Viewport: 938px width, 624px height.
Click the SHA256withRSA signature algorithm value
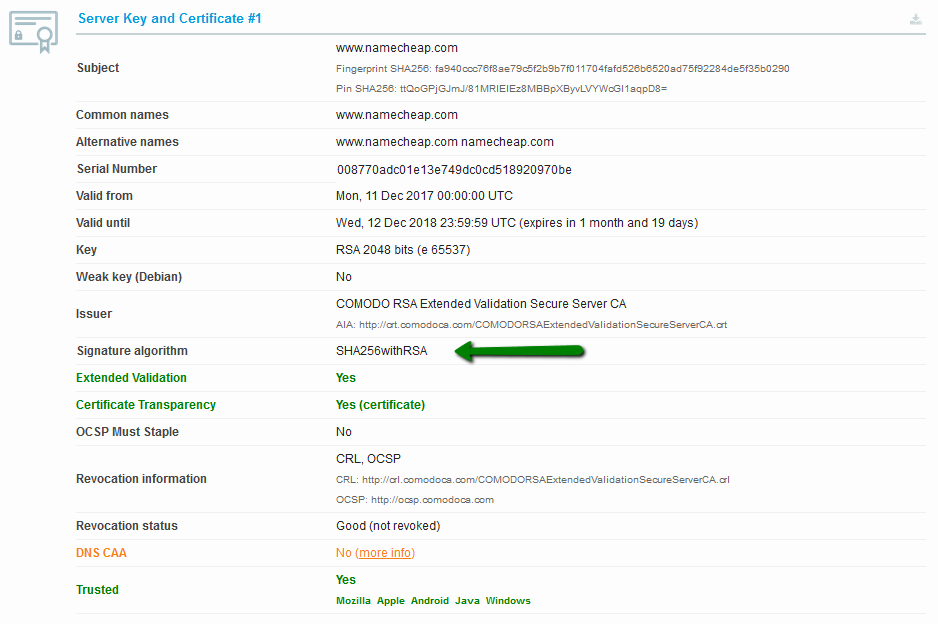coord(382,351)
